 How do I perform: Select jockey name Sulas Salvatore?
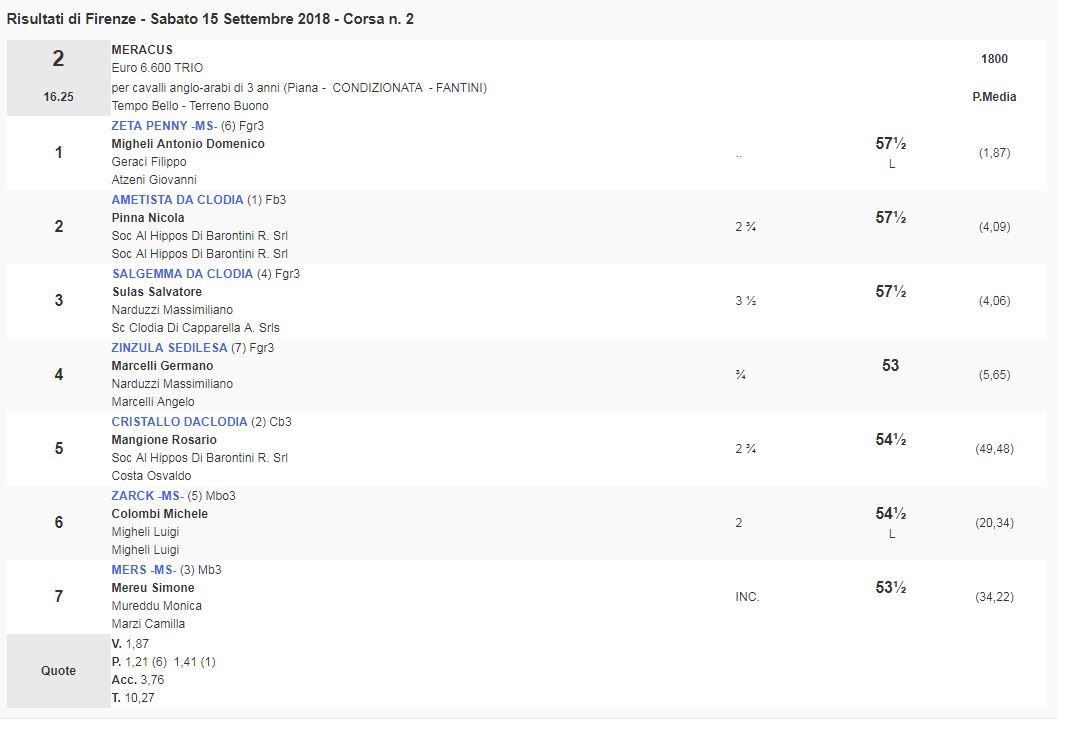[x=157, y=292]
